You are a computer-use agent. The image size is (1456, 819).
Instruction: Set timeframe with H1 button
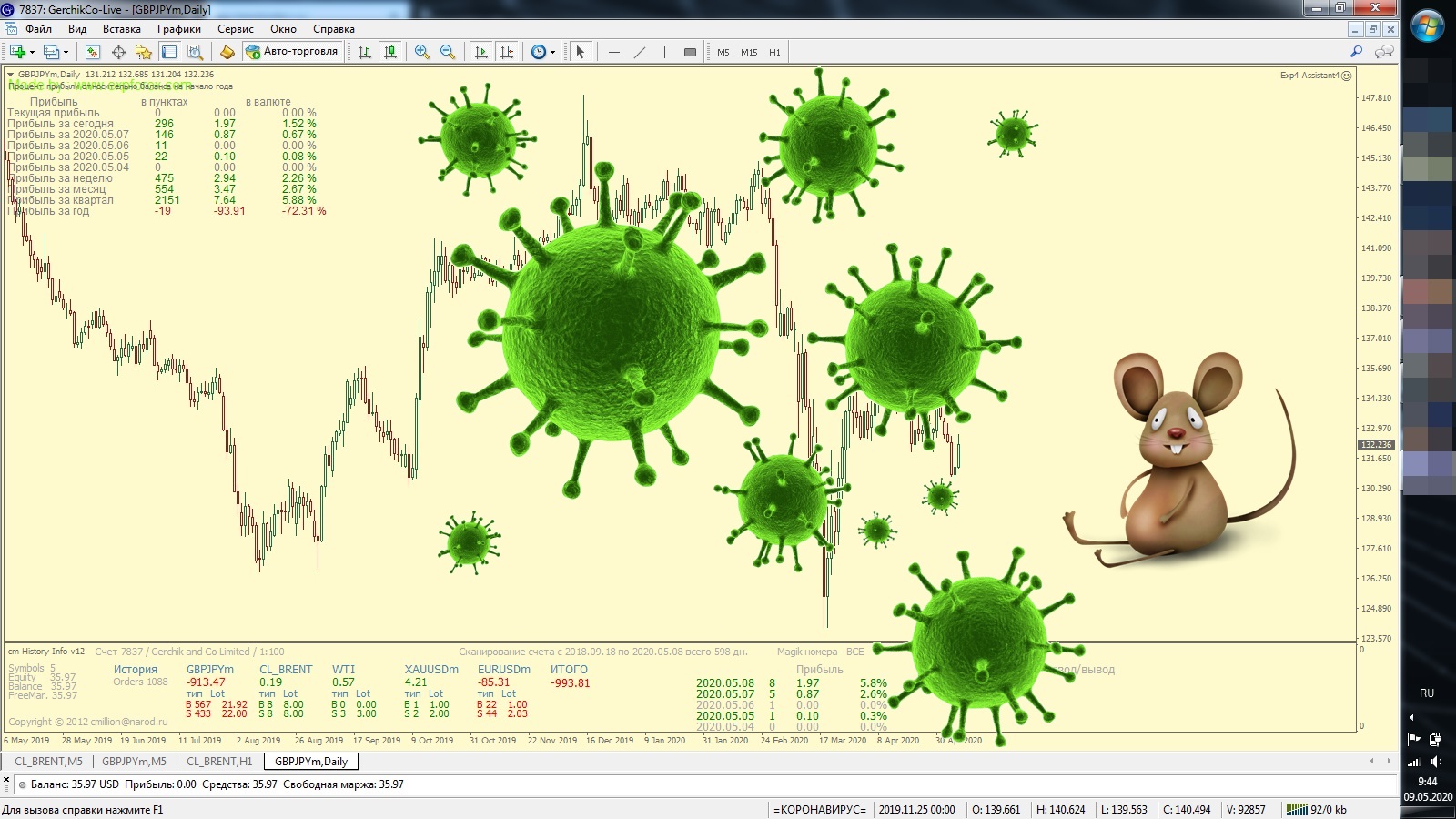pyautogui.click(x=774, y=52)
